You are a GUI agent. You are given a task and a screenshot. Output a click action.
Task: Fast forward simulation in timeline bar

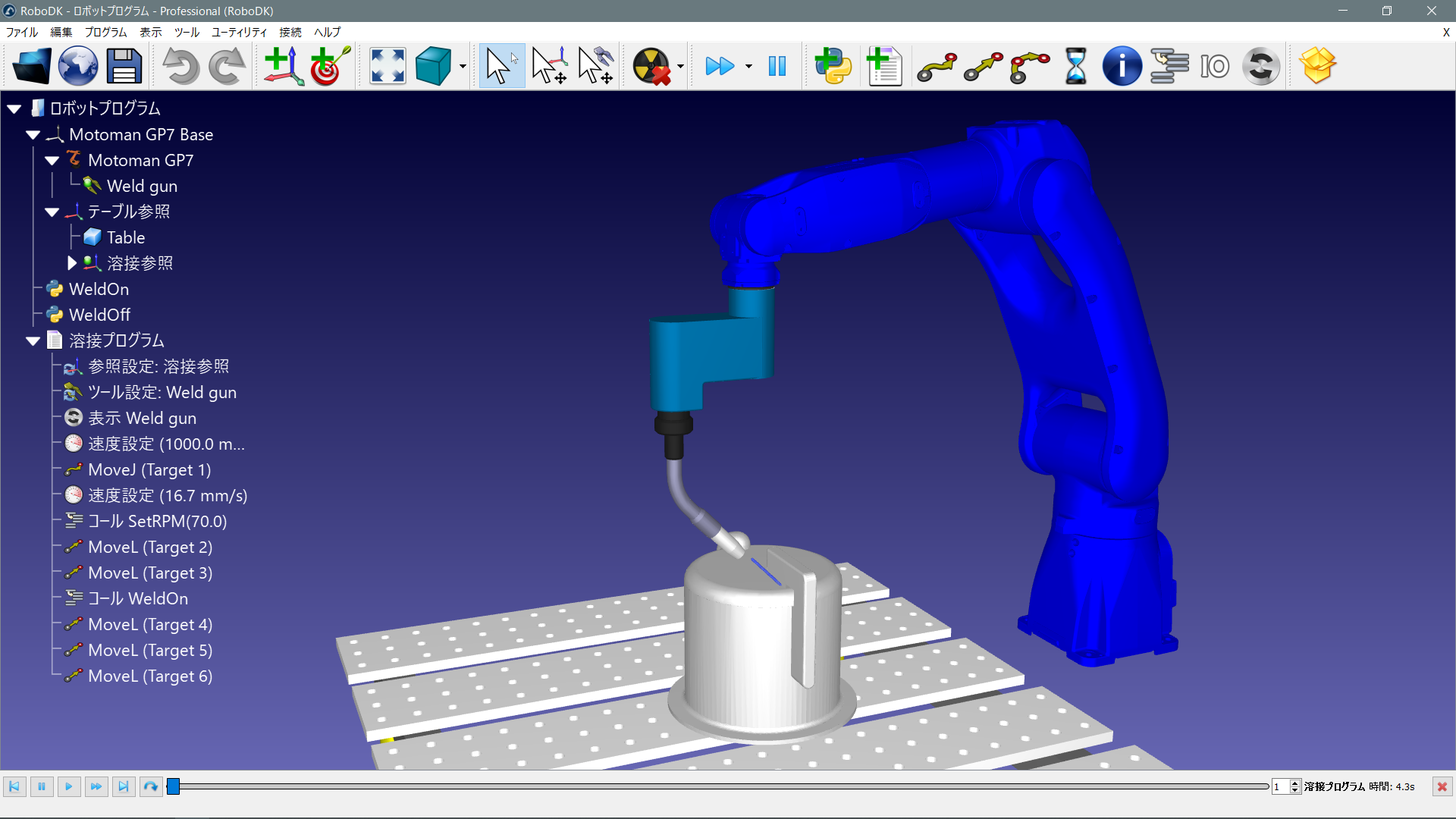pyautogui.click(x=96, y=786)
